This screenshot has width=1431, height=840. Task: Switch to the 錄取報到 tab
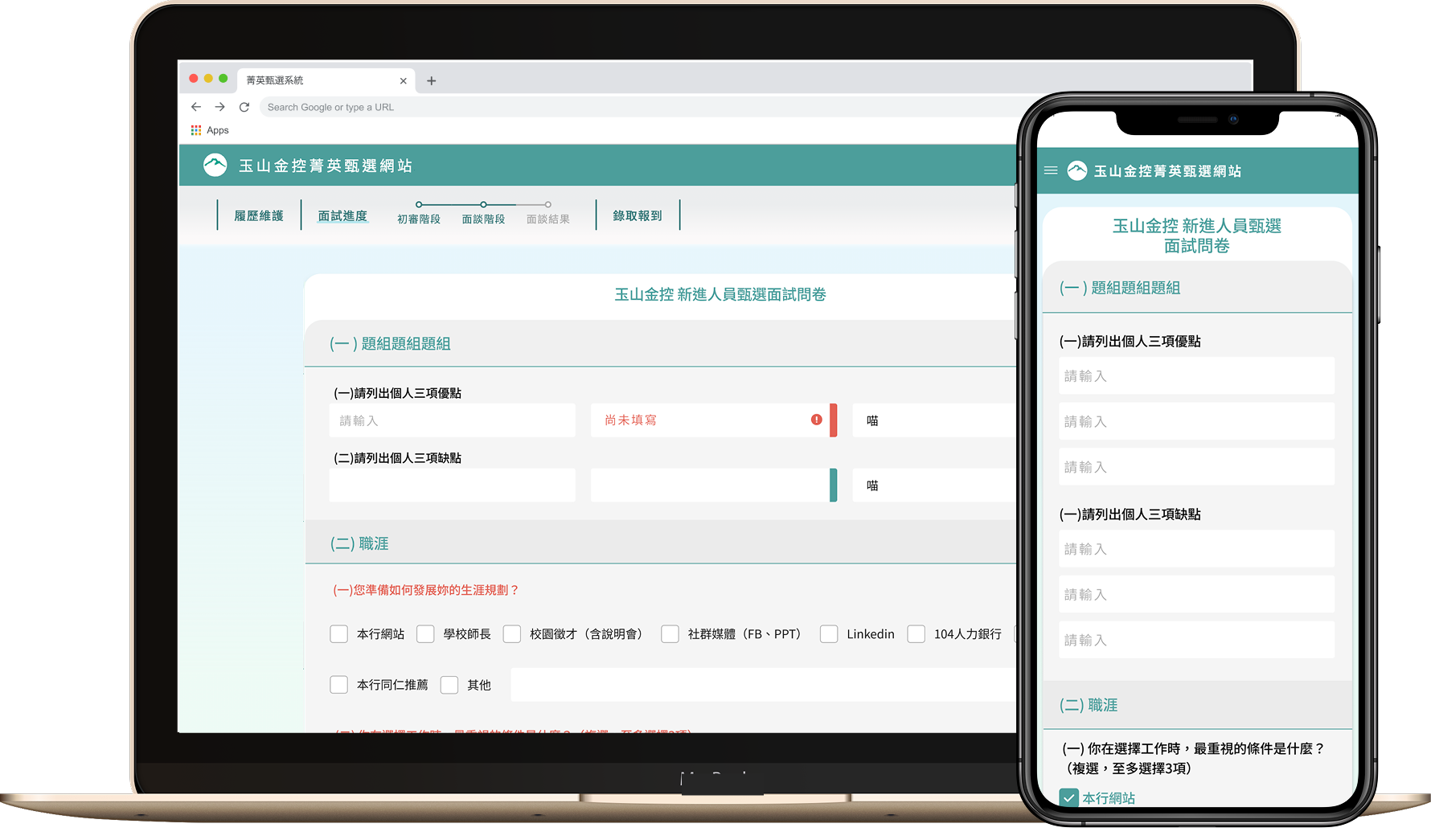point(638,215)
